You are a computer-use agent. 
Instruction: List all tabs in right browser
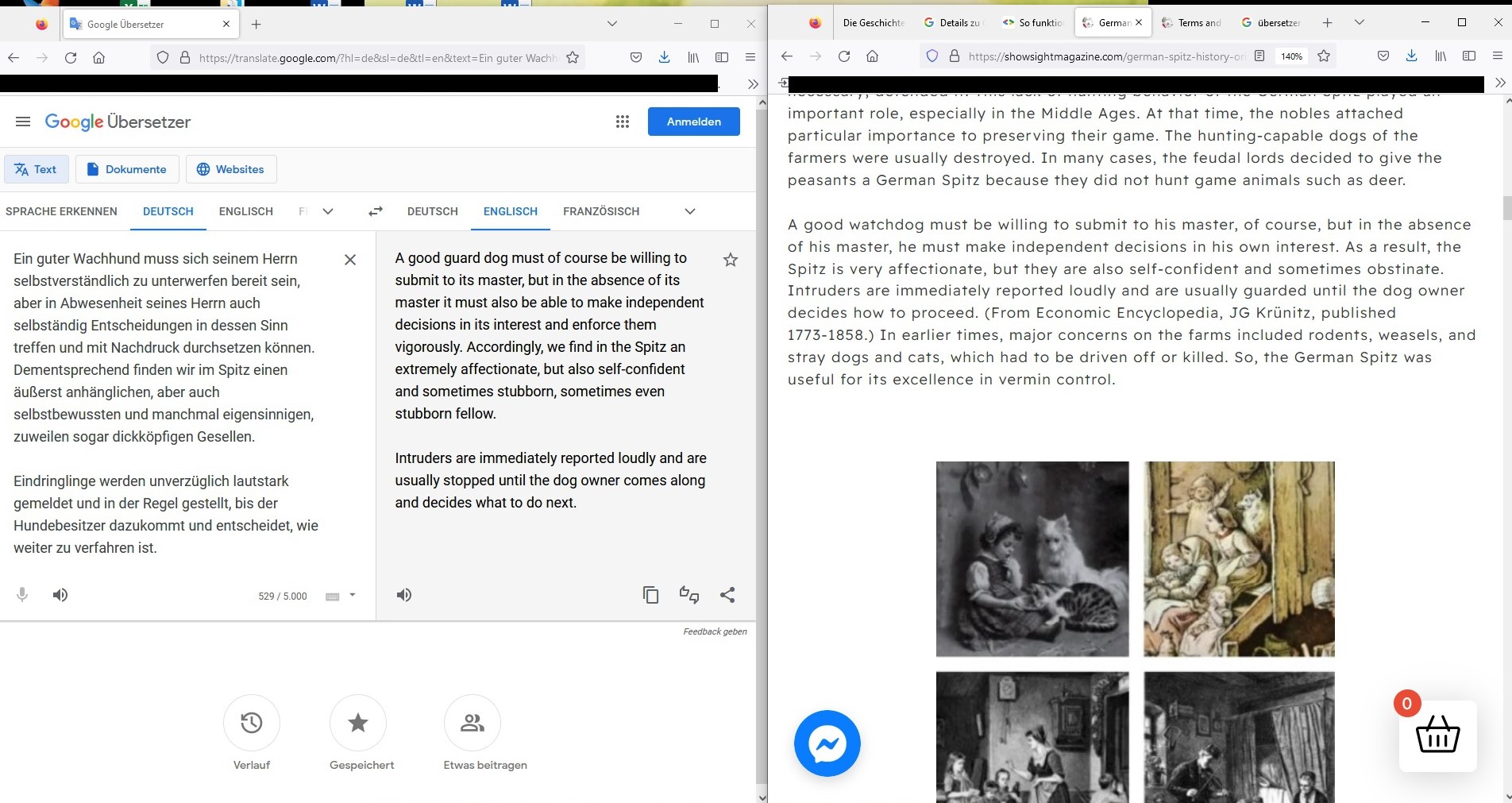[1360, 23]
